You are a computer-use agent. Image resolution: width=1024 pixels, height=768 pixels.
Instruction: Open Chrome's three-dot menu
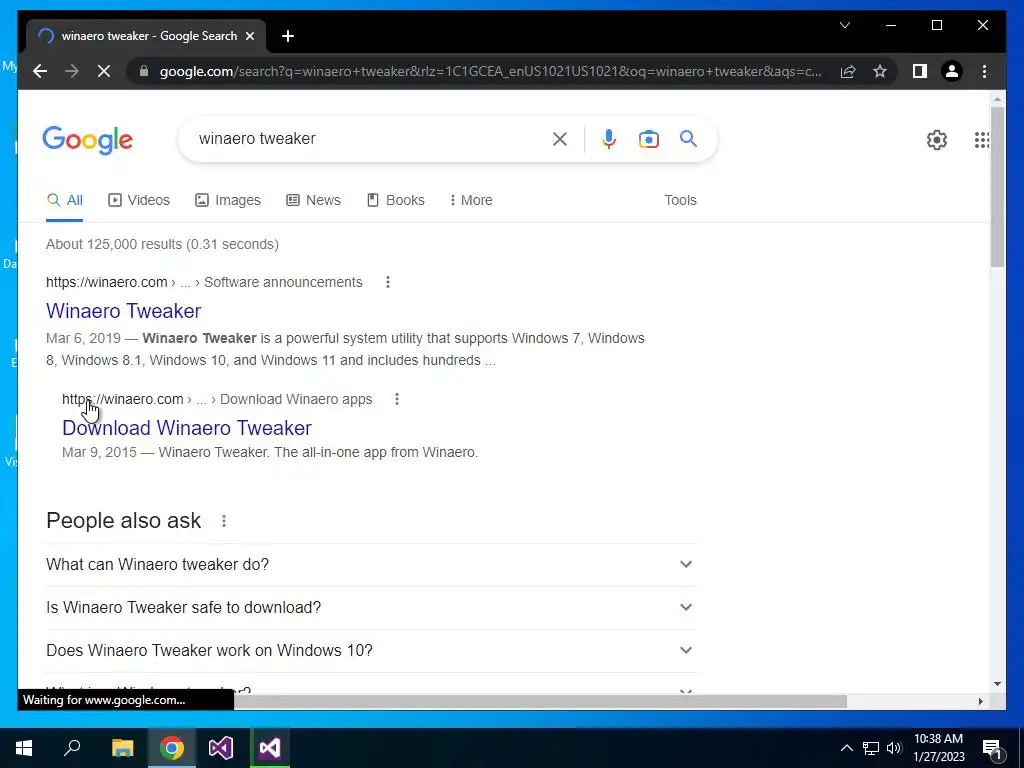(984, 71)
